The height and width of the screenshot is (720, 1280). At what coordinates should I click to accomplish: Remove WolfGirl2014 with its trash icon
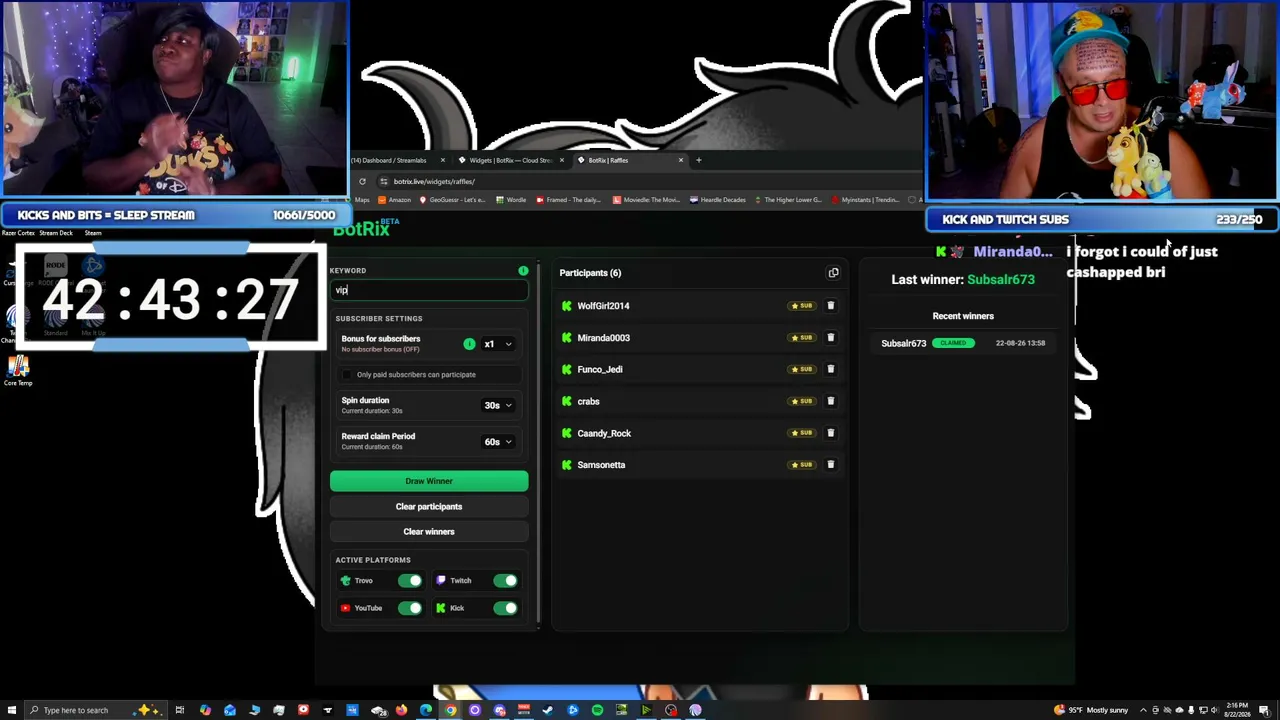[x=830, y=306]
